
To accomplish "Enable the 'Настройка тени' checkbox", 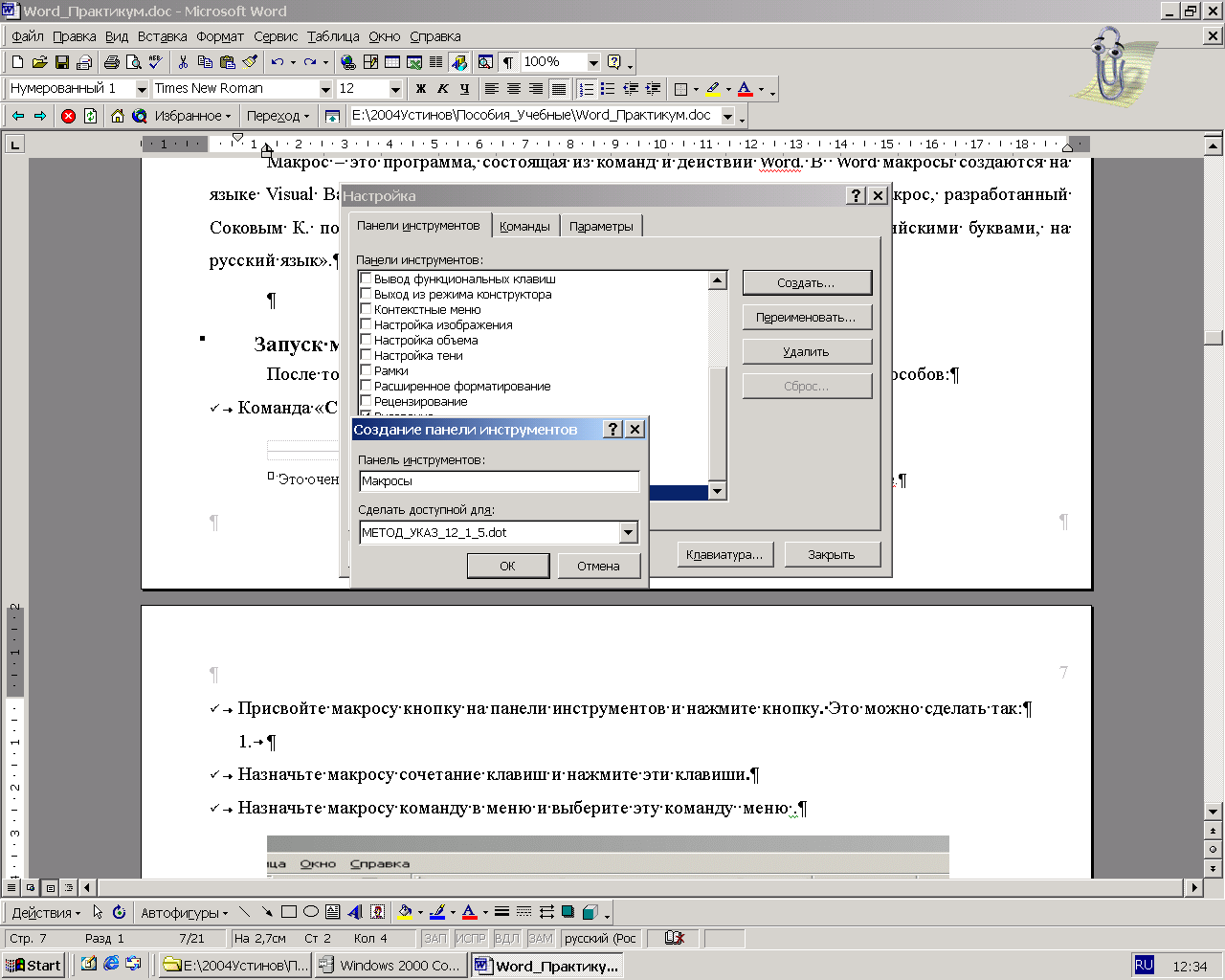I will point(366,355).
